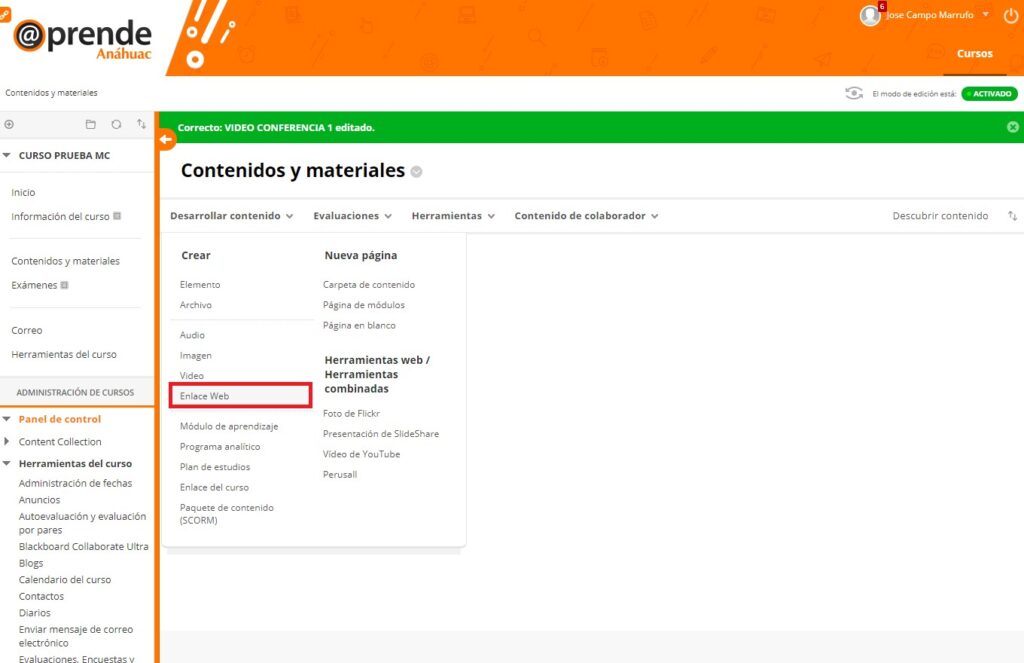Viewport: 1024px width, 663px height.
Task: Toggle edit mode ACTIVADO switch
Action: [x=989, y=94]
